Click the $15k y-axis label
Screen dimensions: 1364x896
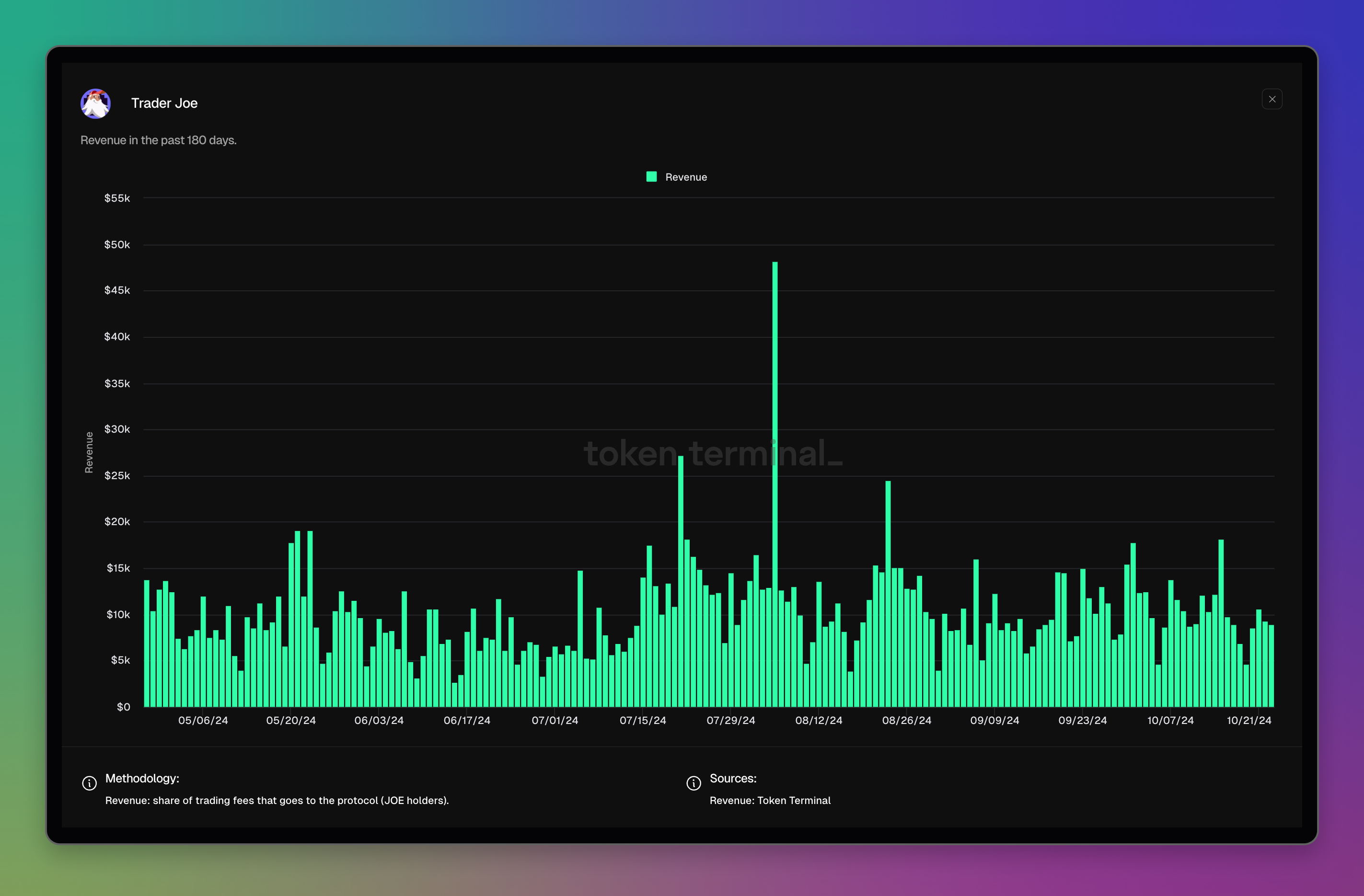pyautogui.click(x=118, y=568)
